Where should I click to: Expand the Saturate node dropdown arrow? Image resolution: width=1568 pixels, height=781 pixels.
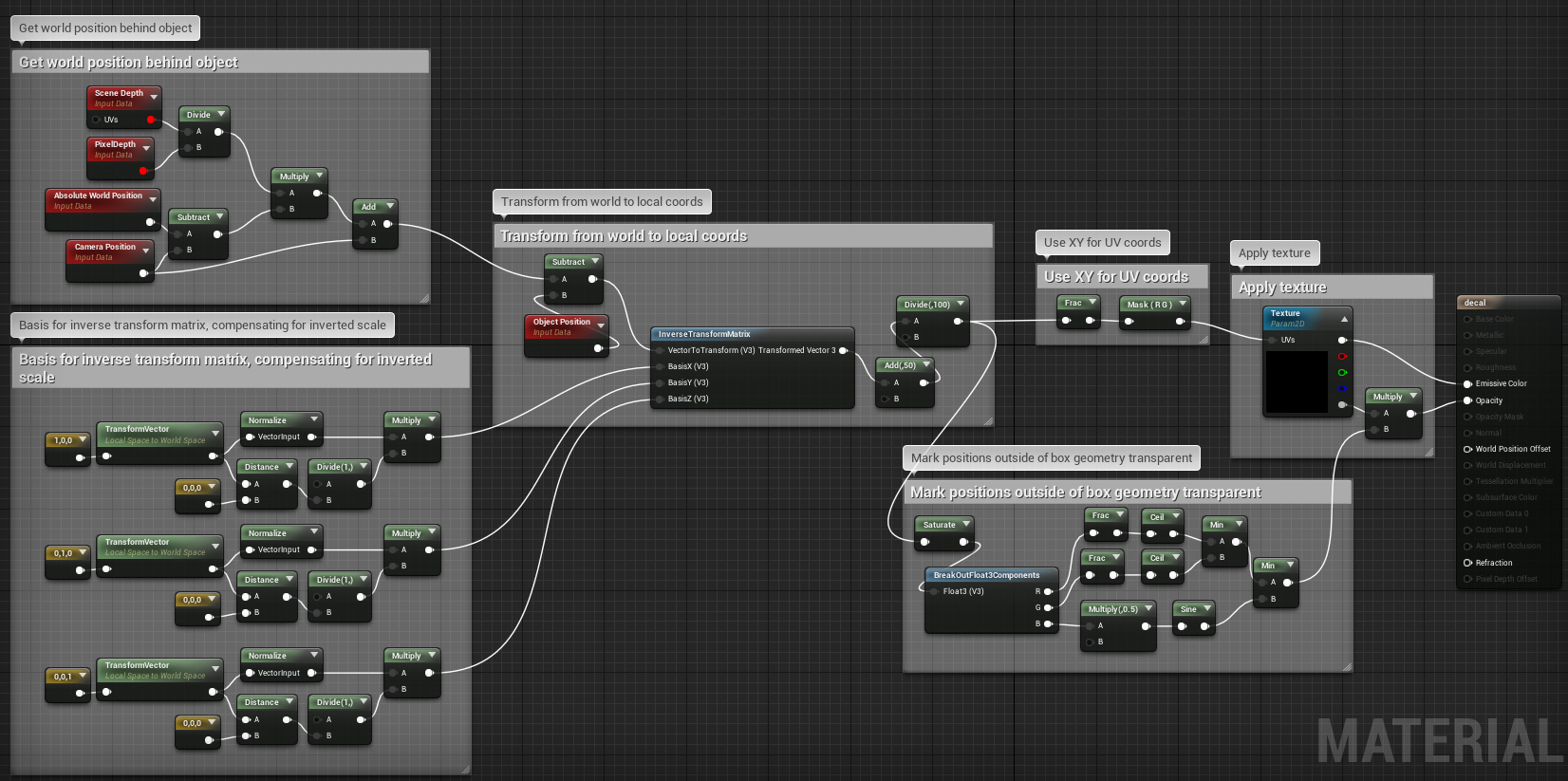tap(966, 524)
